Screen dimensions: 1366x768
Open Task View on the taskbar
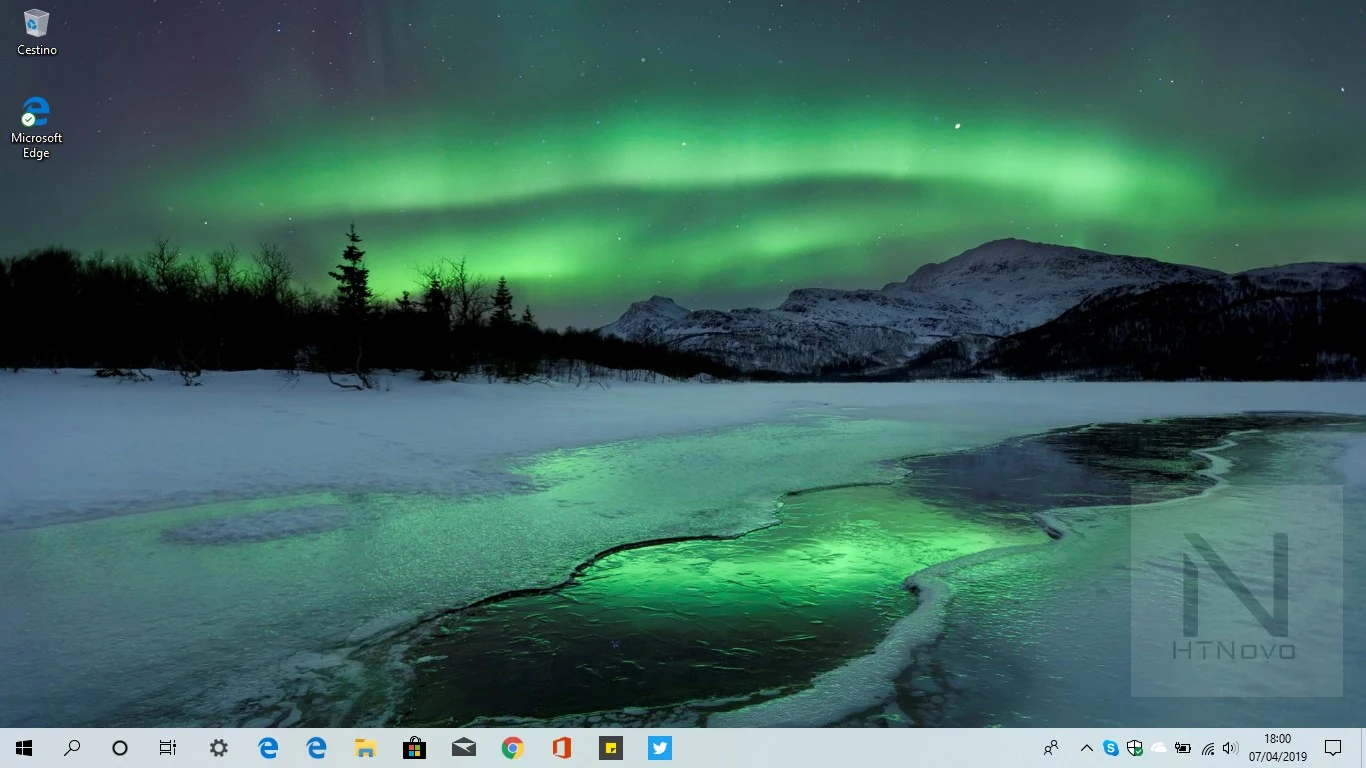pos(168,748)
